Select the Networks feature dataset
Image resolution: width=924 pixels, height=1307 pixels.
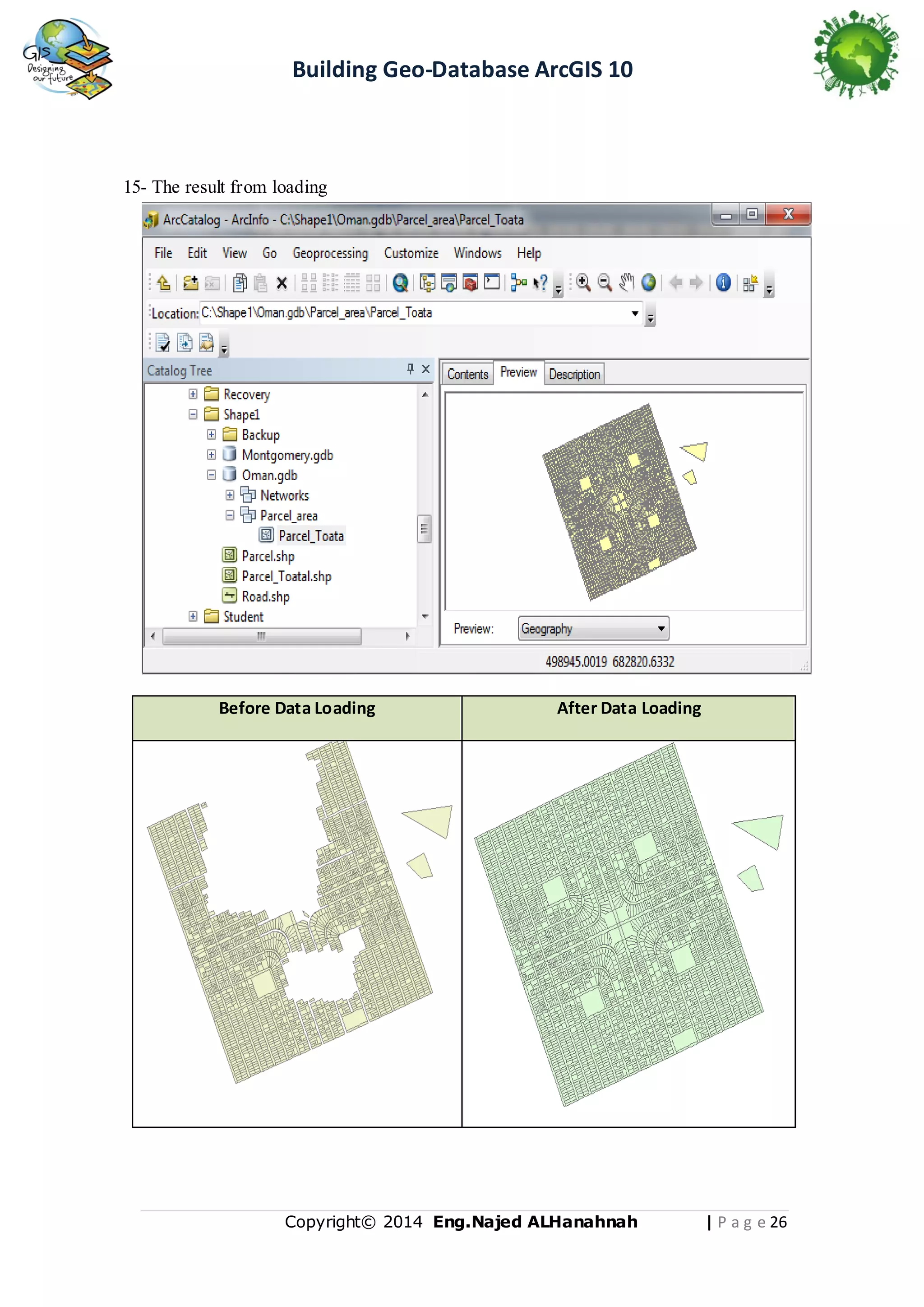(x=285, y=495)
